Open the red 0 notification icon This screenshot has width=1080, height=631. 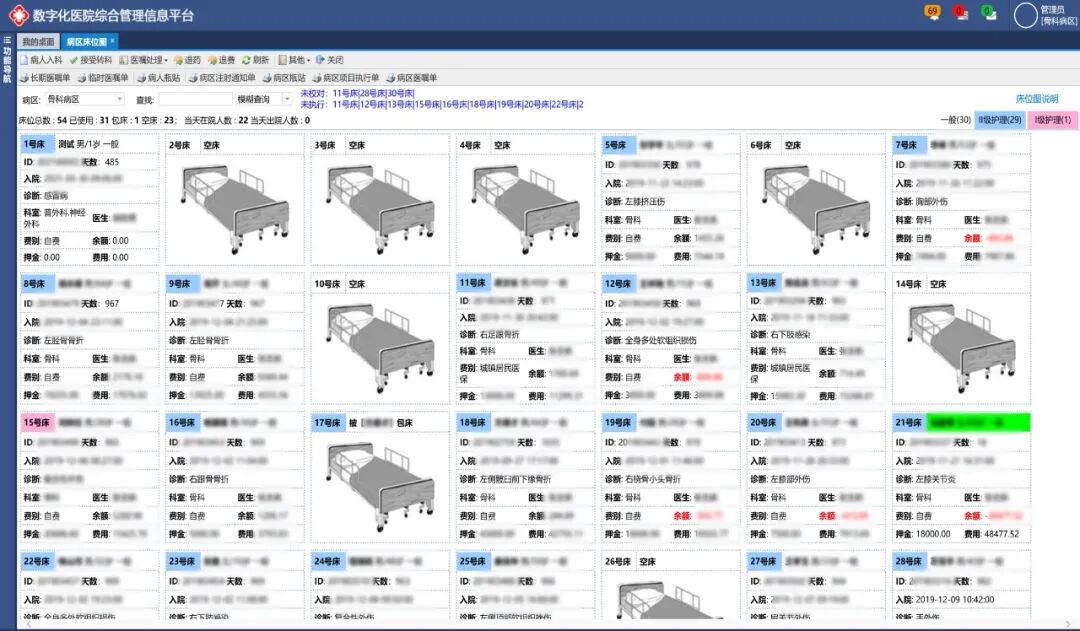960,12
